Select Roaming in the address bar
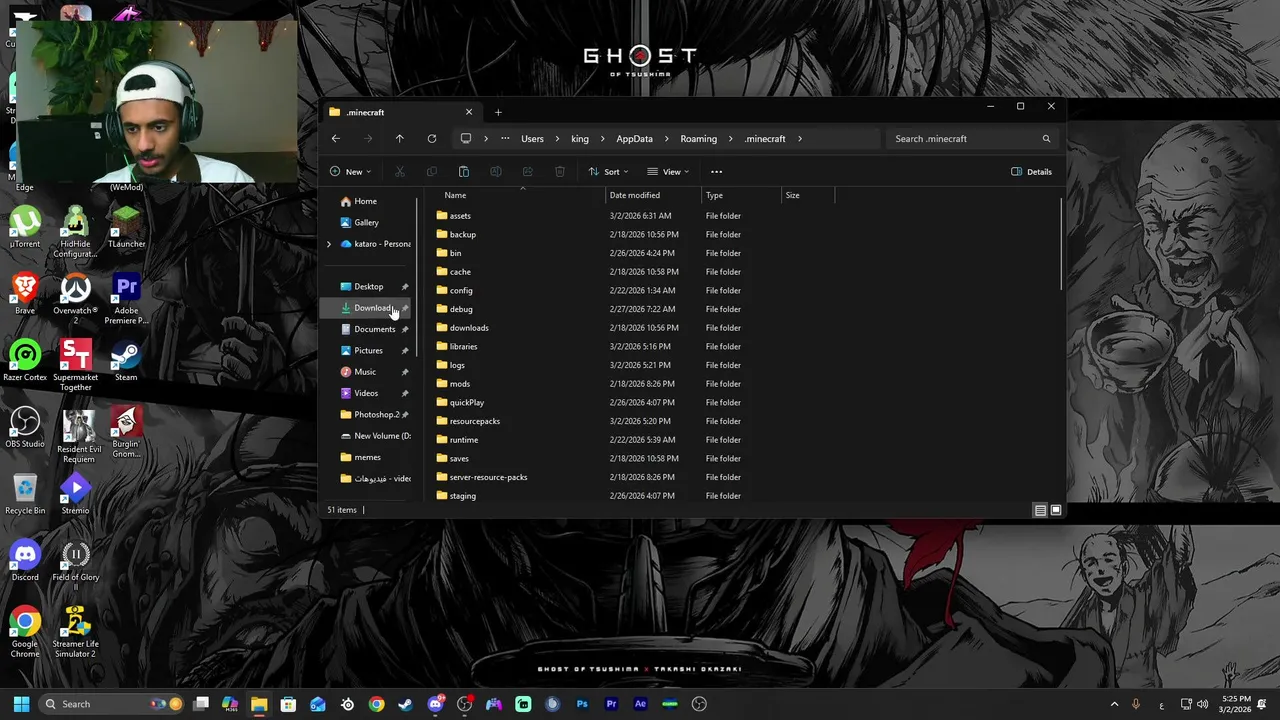 (698, 139)
